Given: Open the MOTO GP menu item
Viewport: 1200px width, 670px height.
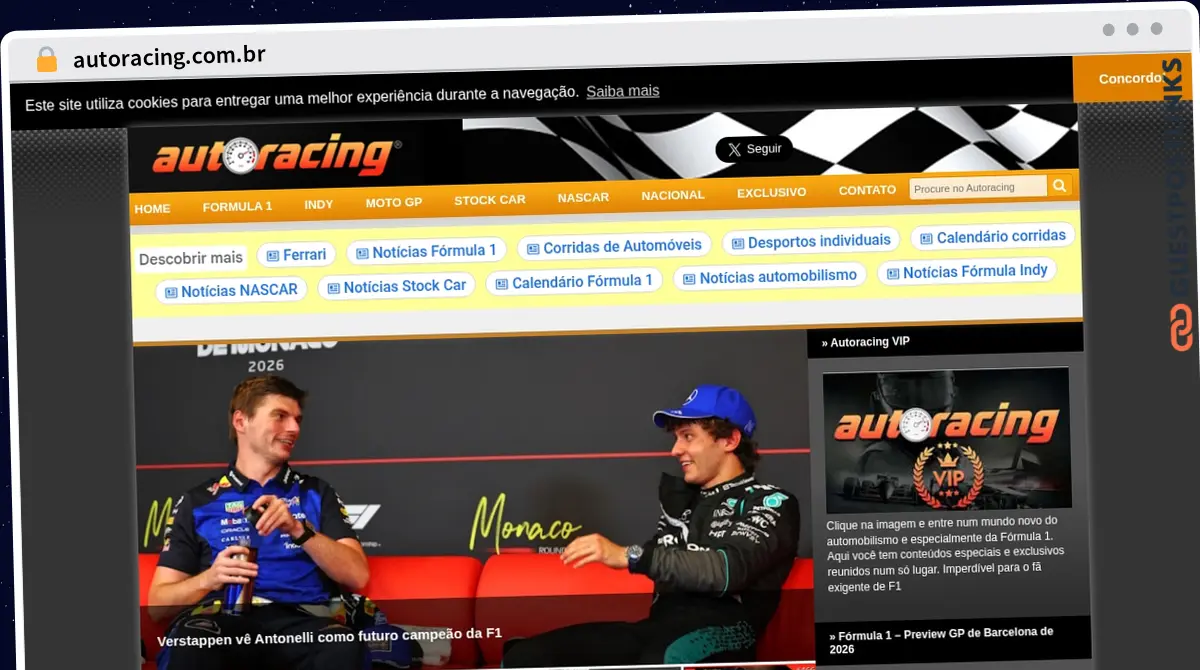Looking at the screenshot, I should tap(394, 202).
